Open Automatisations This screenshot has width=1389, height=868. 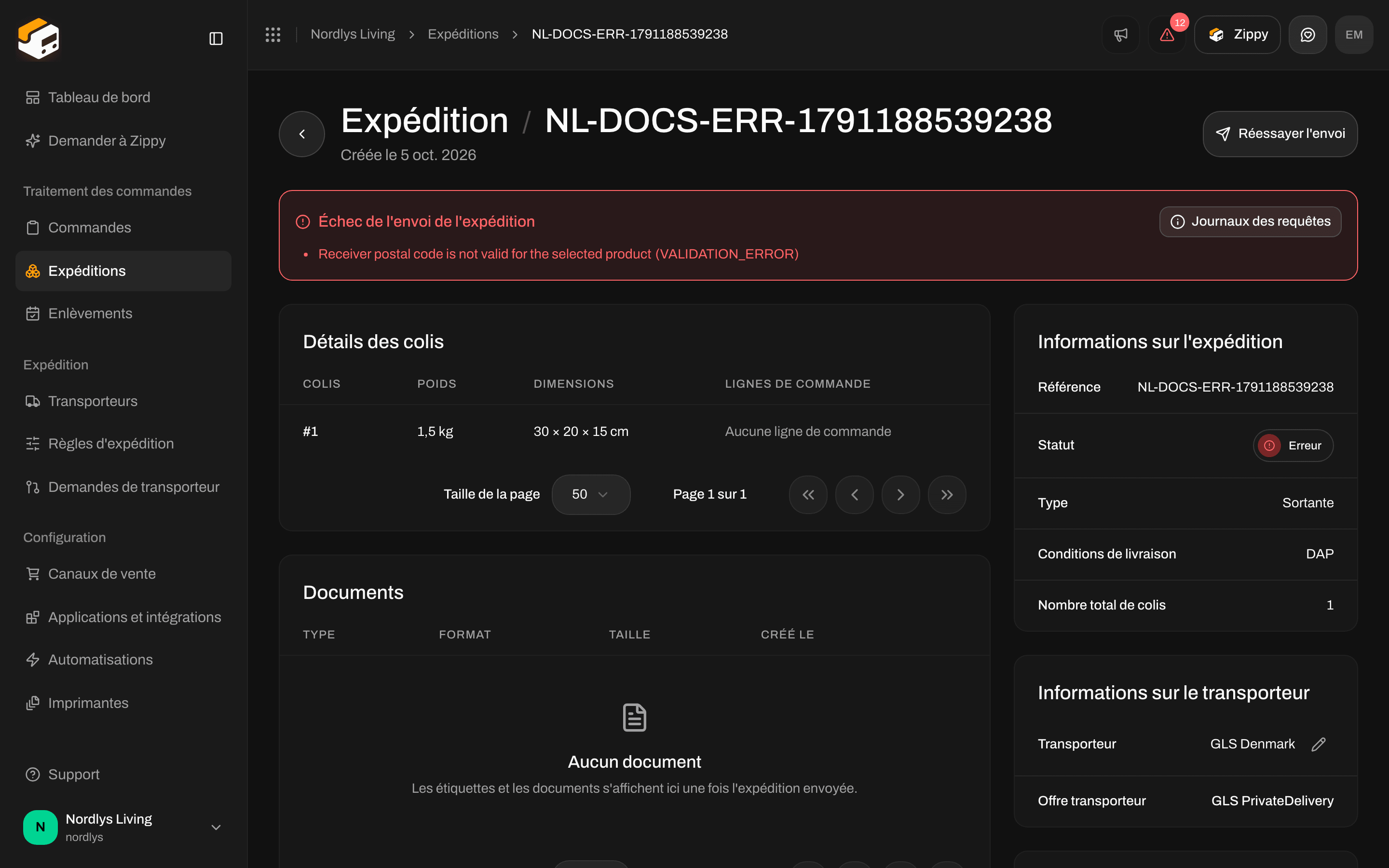pos(123,660)
